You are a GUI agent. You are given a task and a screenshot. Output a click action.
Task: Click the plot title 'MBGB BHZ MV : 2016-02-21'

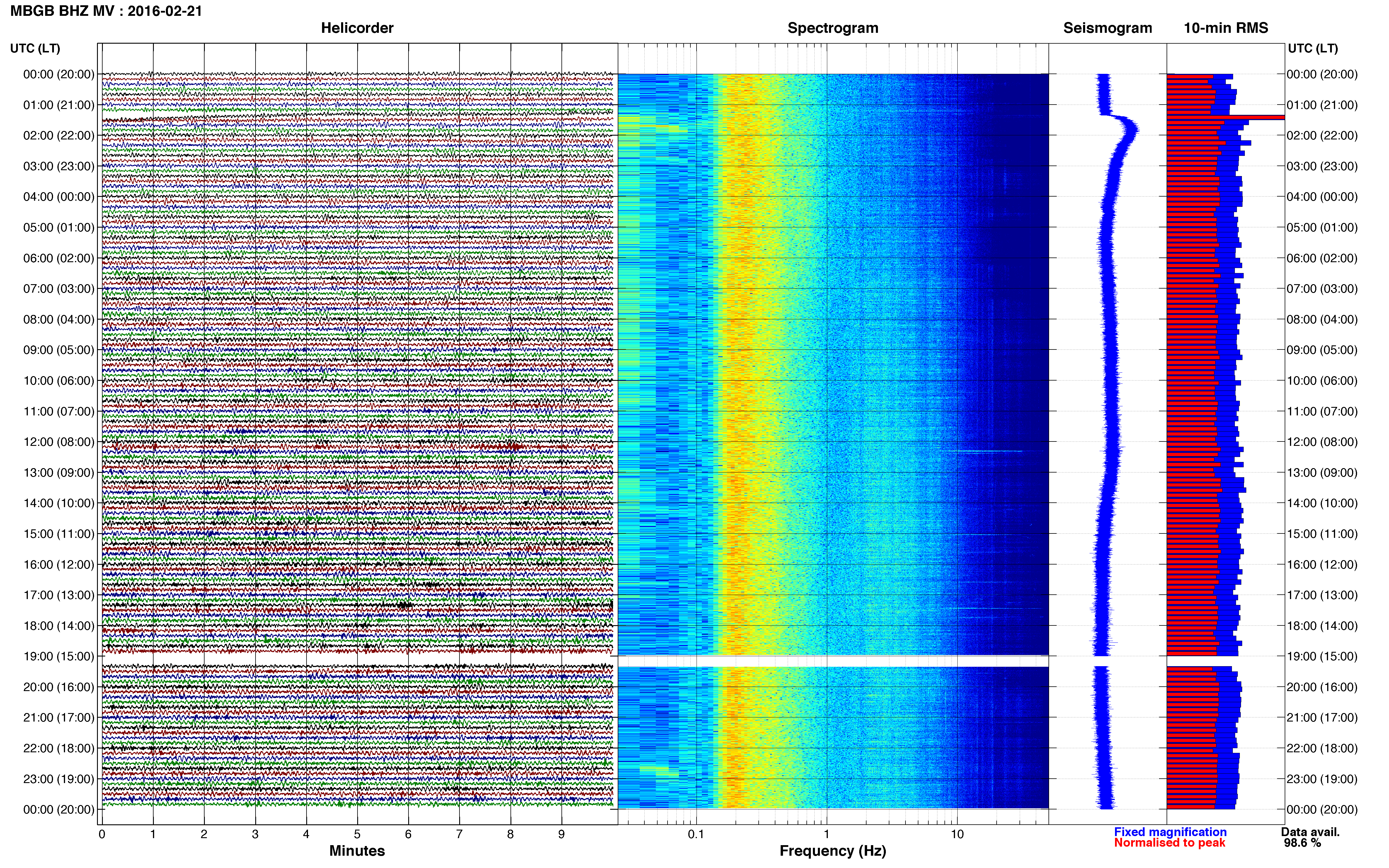(106, 10)
